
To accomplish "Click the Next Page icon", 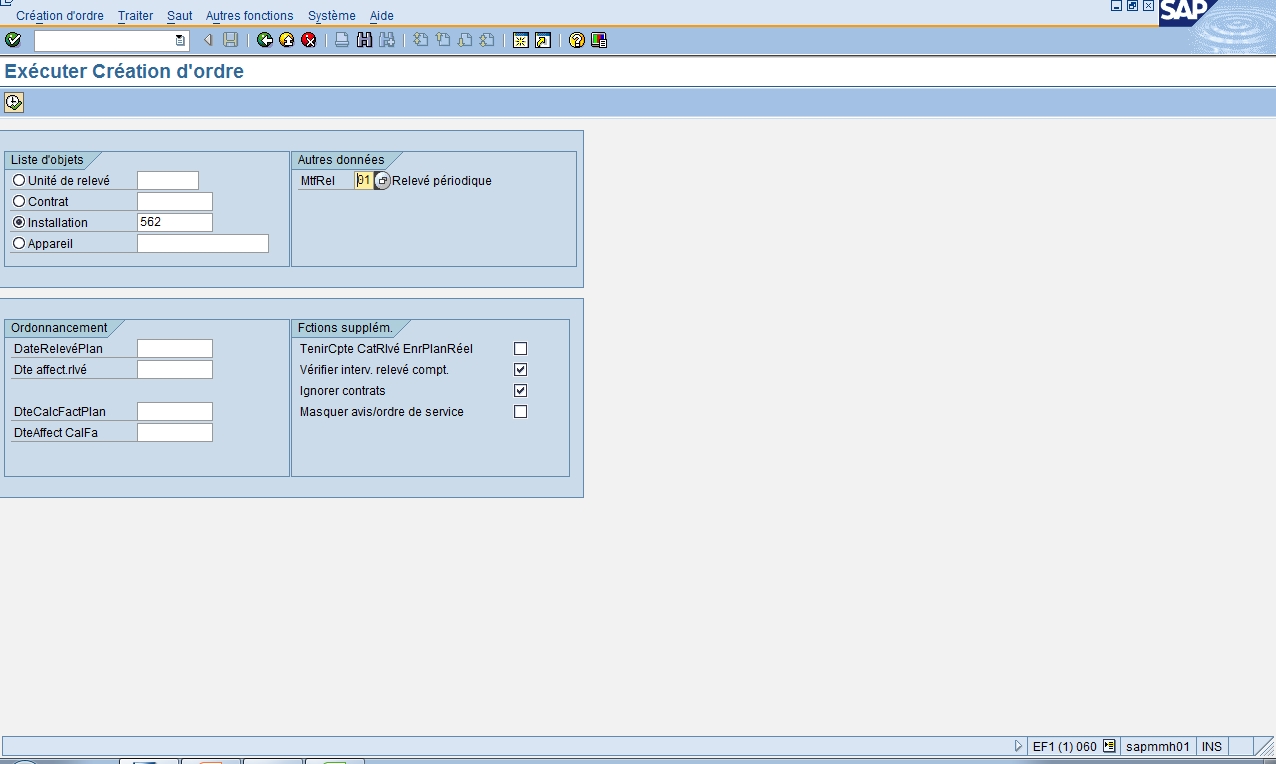I will (465, 40).
